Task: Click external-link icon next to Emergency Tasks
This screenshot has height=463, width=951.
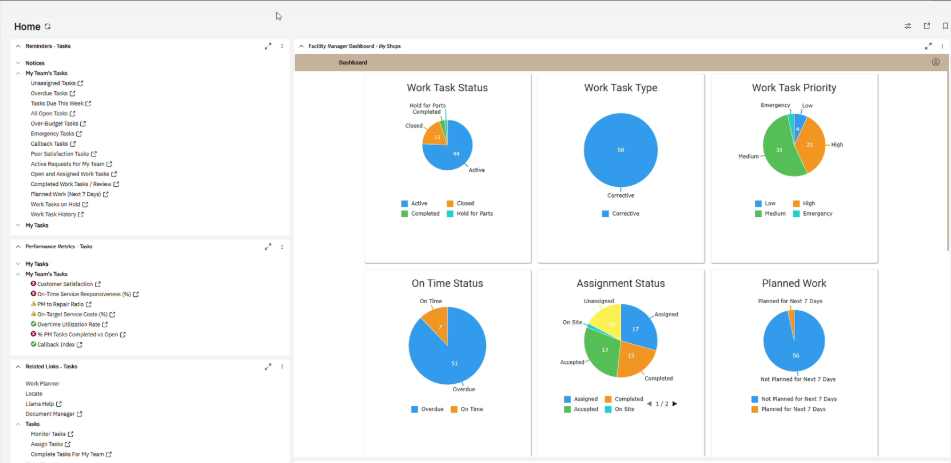Action: 79,133
